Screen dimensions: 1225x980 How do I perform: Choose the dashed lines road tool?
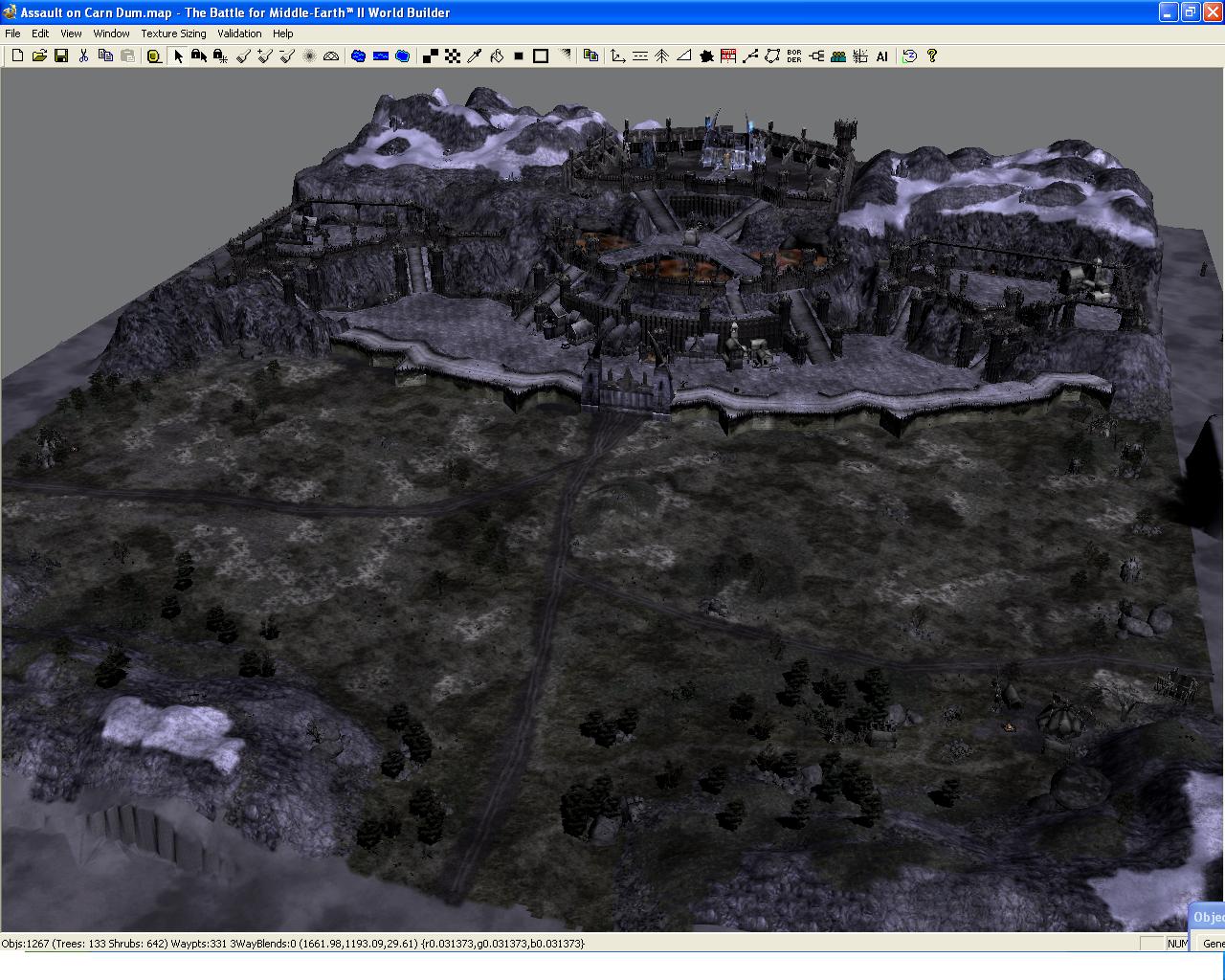(639, 56)
